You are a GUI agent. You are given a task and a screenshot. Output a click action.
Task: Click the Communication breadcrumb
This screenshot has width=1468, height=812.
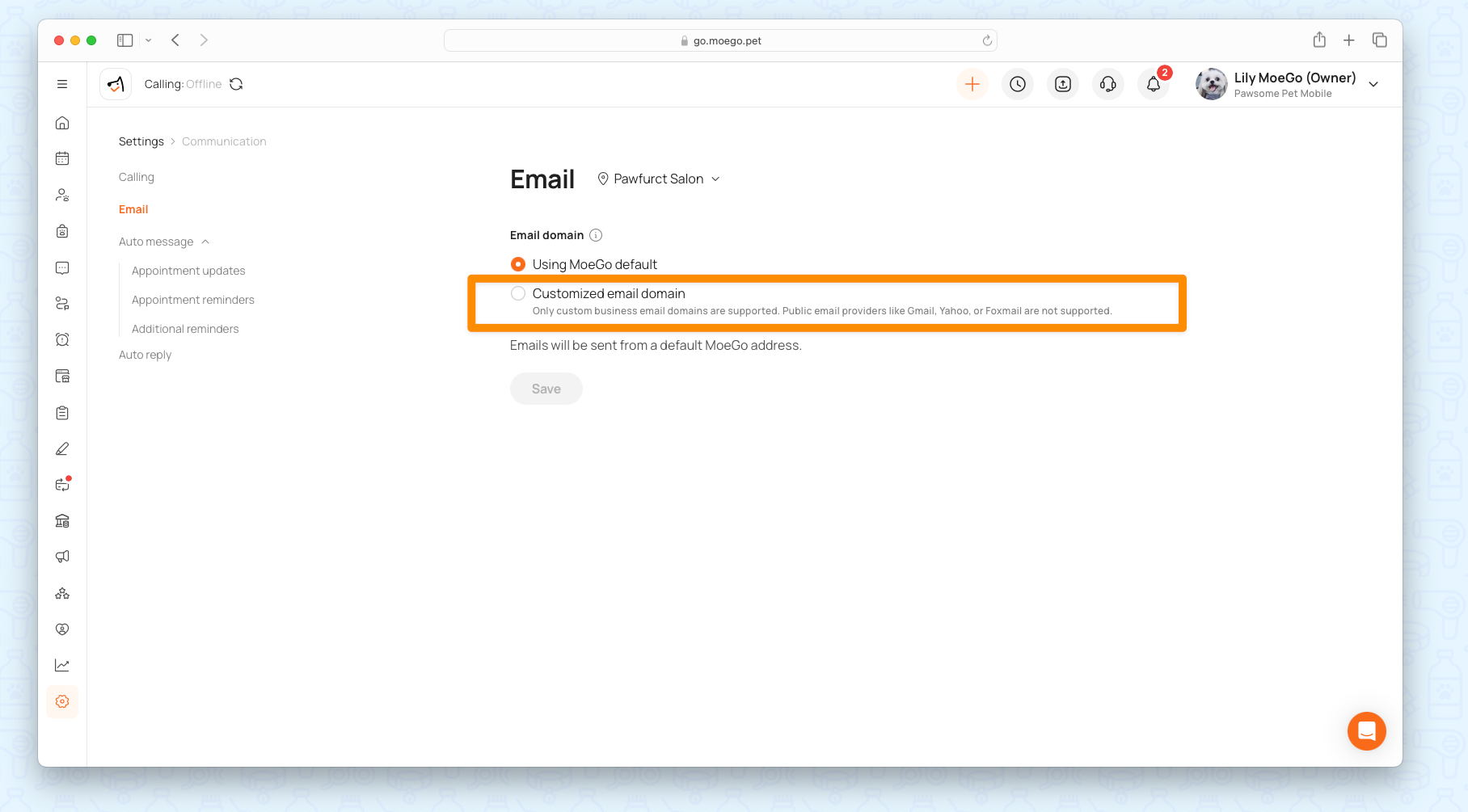point(224,141)
